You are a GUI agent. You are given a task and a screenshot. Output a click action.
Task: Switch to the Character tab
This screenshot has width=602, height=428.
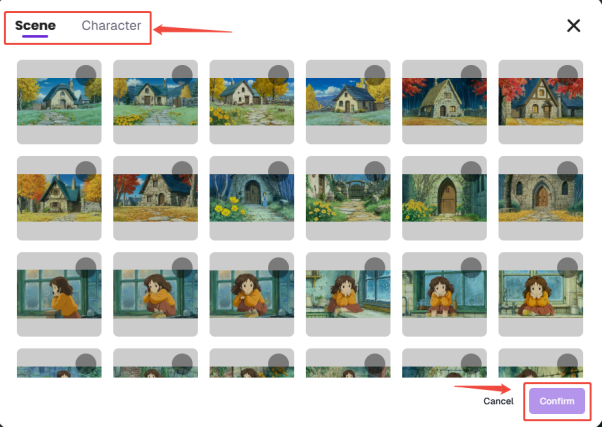pos(111,25)
